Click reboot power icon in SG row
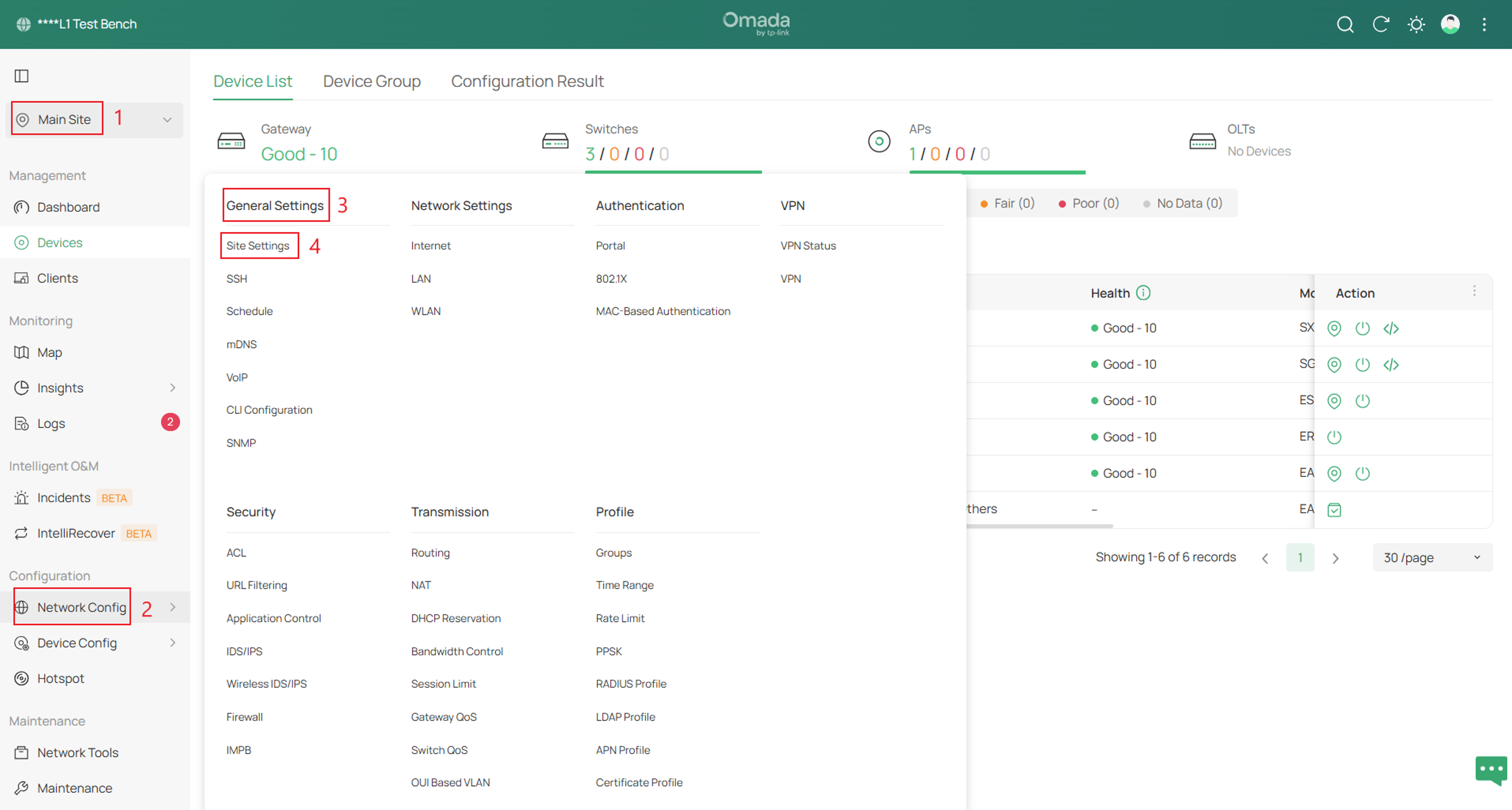Screen dimensions: 1512x810 coord(1362,364)
